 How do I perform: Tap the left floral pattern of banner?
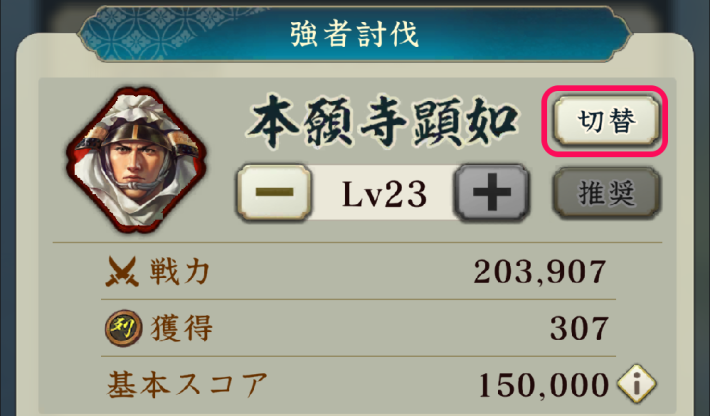pyautogui.click(x=149, y=34)
